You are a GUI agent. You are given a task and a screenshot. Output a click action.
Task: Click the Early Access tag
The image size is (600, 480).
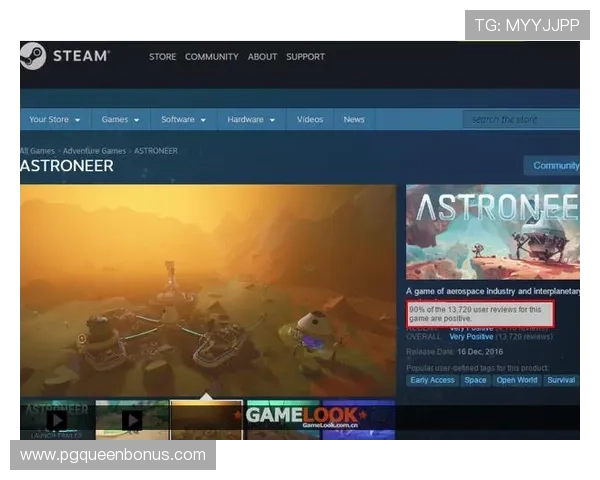(432, 380)
